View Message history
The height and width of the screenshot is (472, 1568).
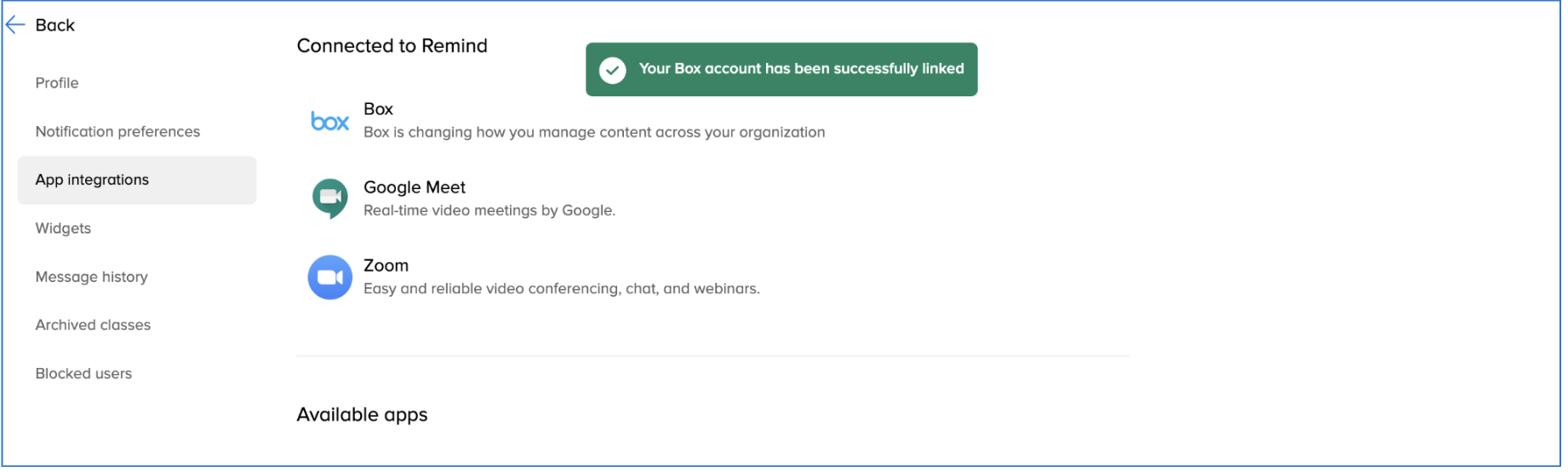click(x=92, y=278)
